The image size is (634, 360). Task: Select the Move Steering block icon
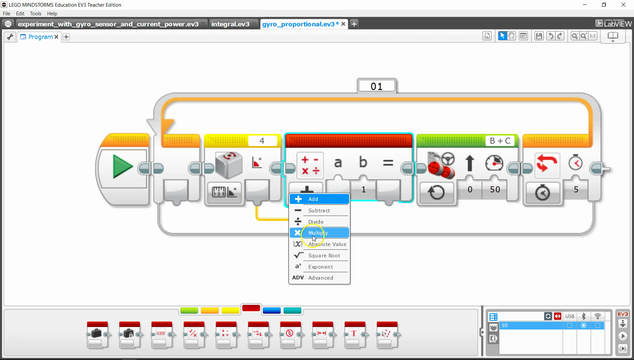442,165
